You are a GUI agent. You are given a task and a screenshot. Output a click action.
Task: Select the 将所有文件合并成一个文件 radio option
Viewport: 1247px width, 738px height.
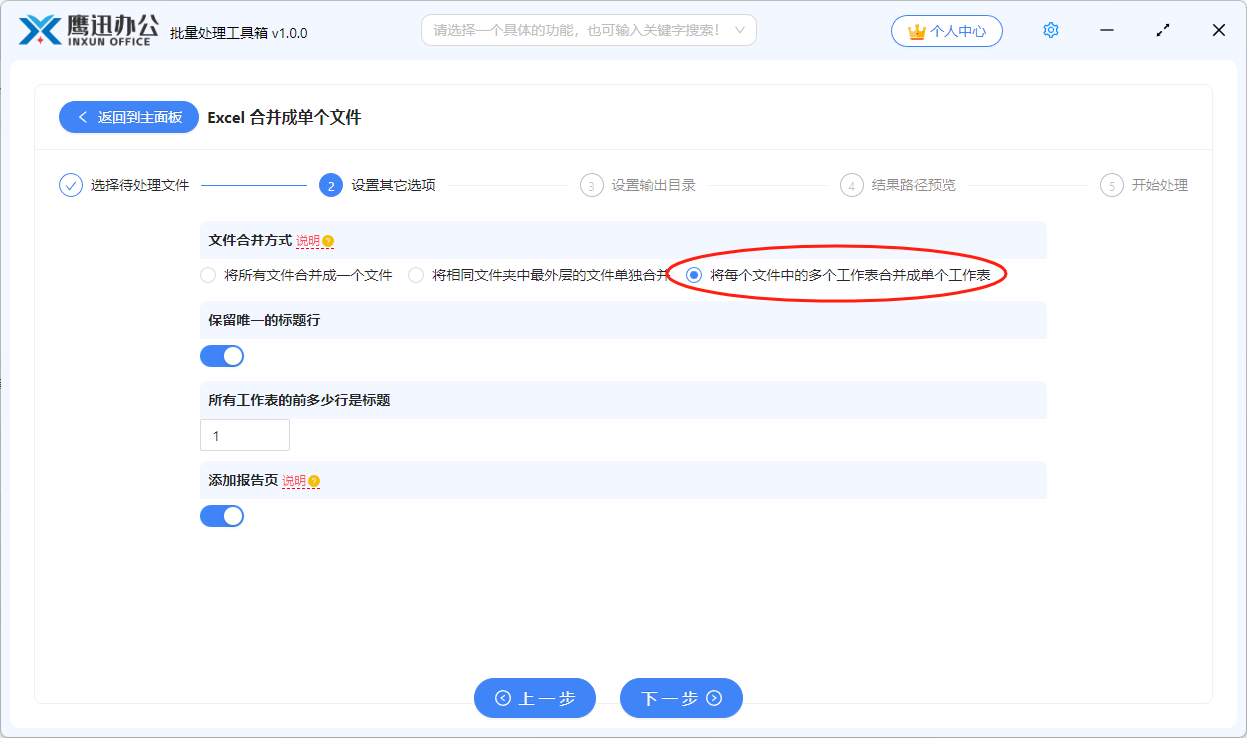[207, 273]
